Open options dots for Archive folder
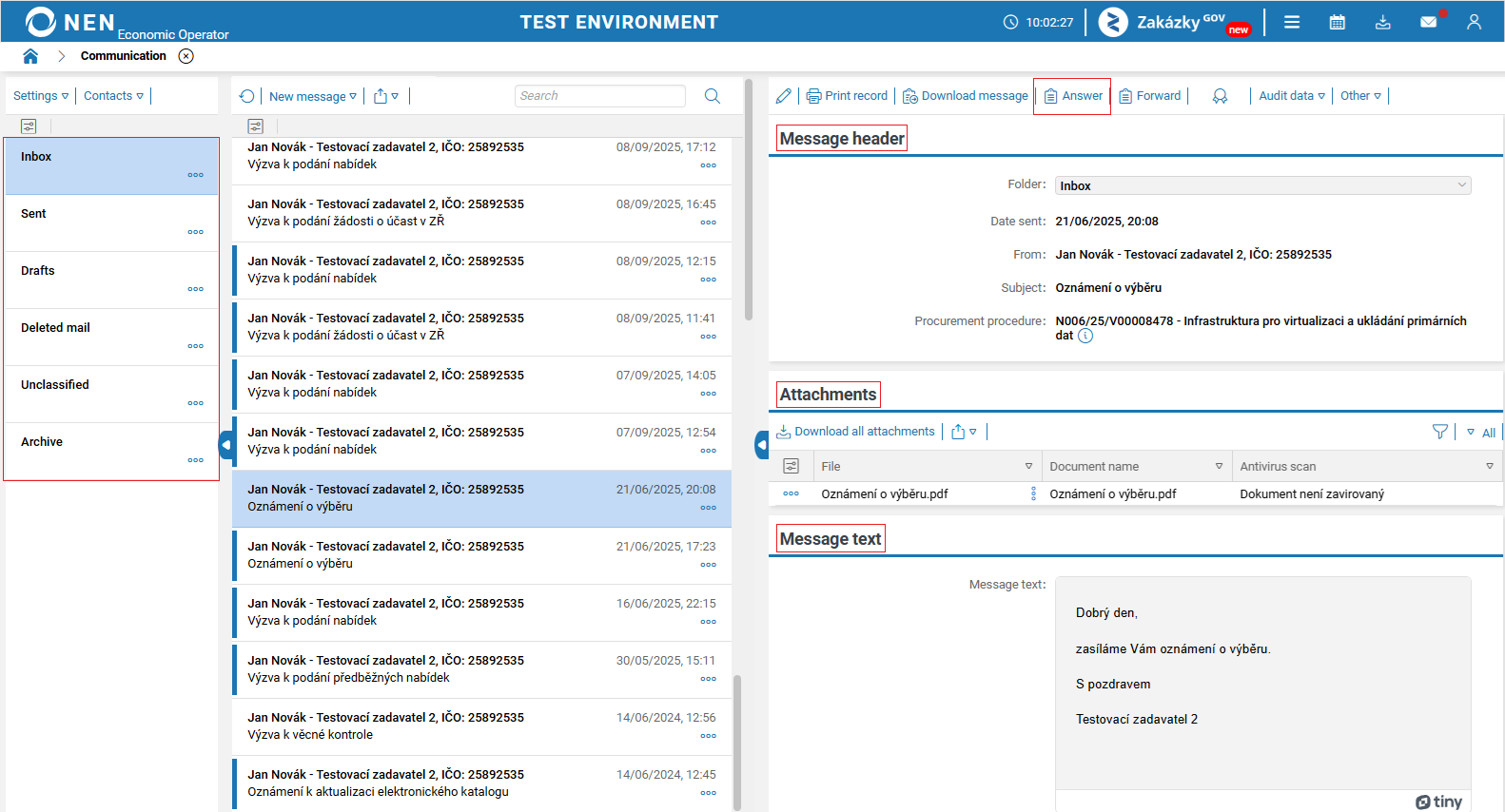Image resolution: width=1505 pixels, height=812 pixels. pos(196,460)
